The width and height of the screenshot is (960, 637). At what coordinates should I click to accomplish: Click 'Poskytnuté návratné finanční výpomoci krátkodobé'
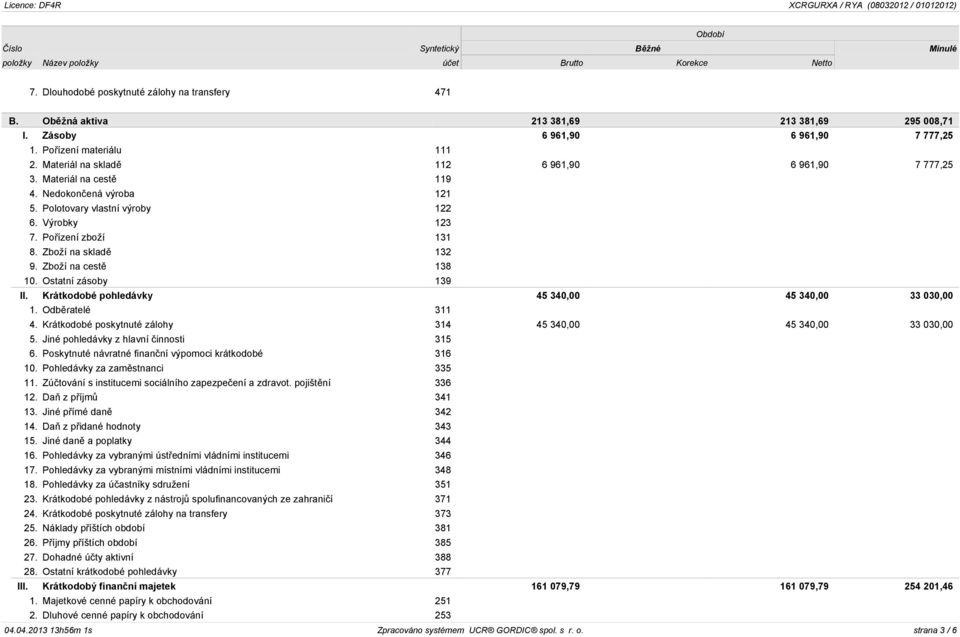point(152,353)
